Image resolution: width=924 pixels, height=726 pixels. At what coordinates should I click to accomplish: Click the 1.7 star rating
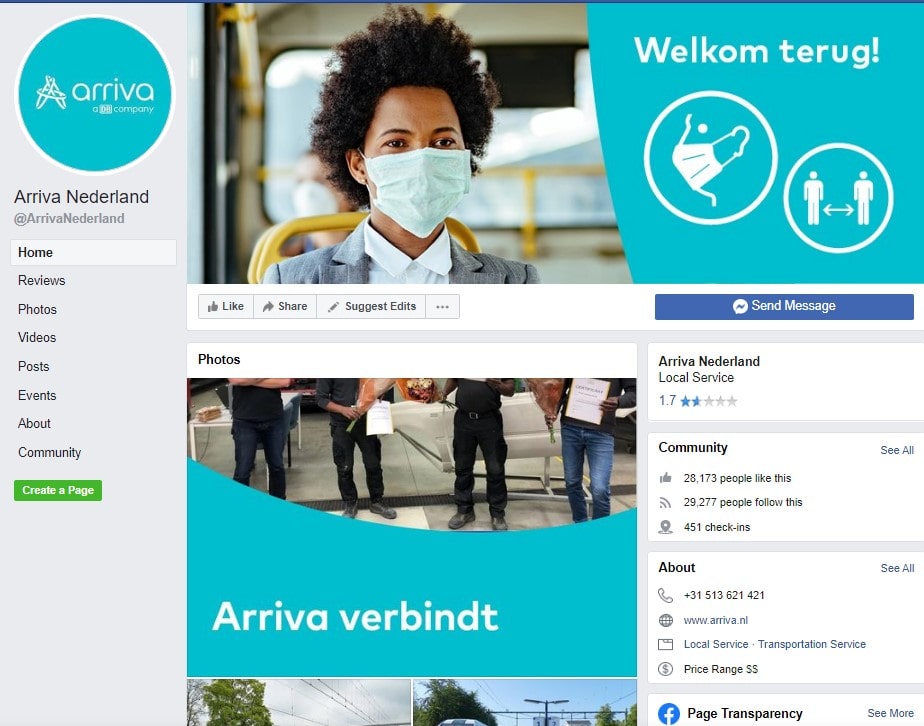(698, 401)
